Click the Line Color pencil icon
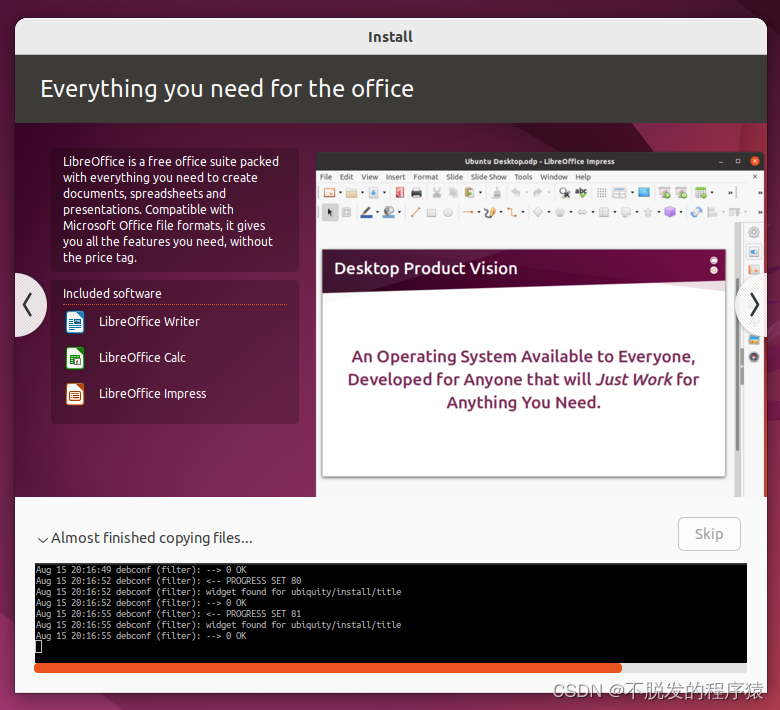The height and width of the screenshot is (710, 780). pyautogui.click(x=367, y=212)
